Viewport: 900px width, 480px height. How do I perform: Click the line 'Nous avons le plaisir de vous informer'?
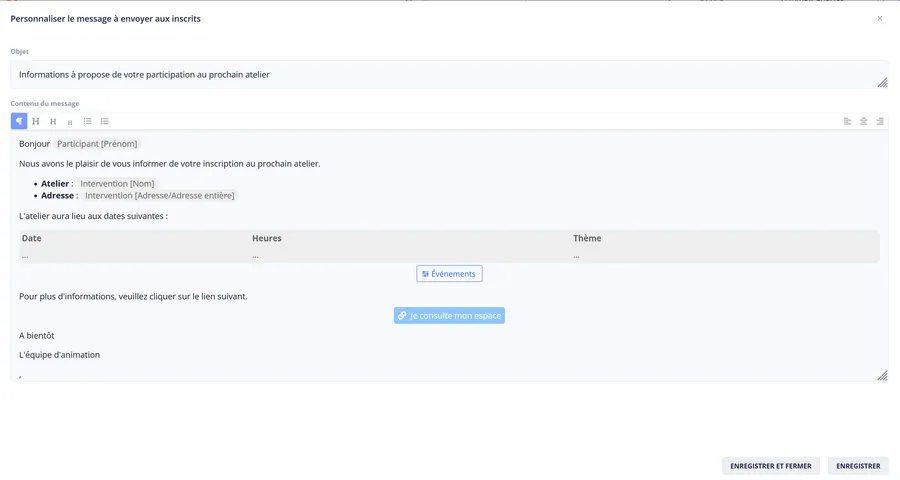(170, 164)
